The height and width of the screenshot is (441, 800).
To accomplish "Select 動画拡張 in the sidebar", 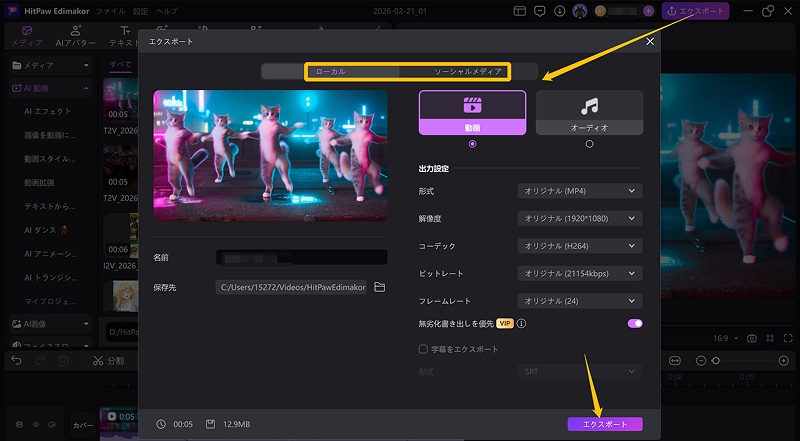I will 39,182.
